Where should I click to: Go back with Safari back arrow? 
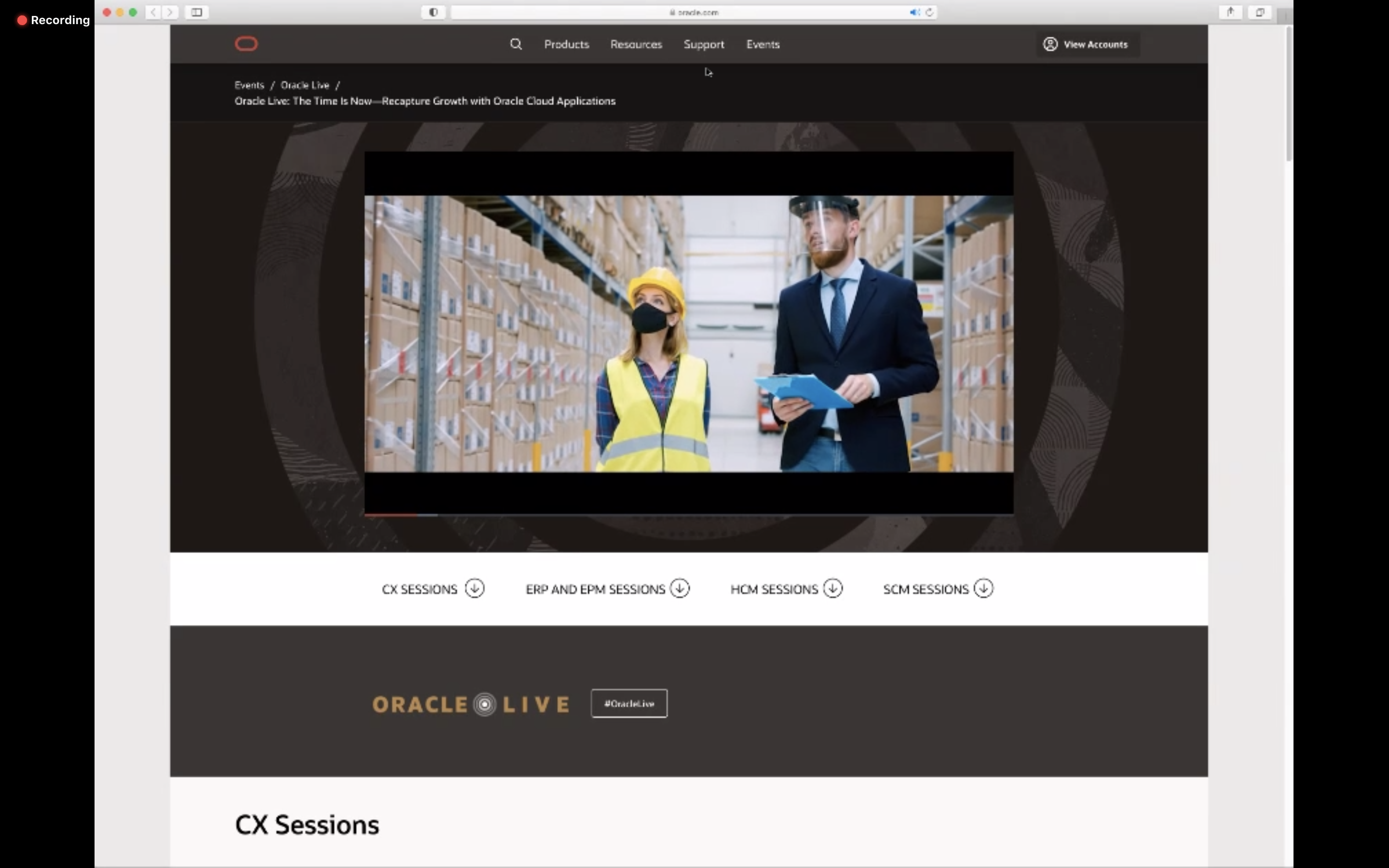153,12
